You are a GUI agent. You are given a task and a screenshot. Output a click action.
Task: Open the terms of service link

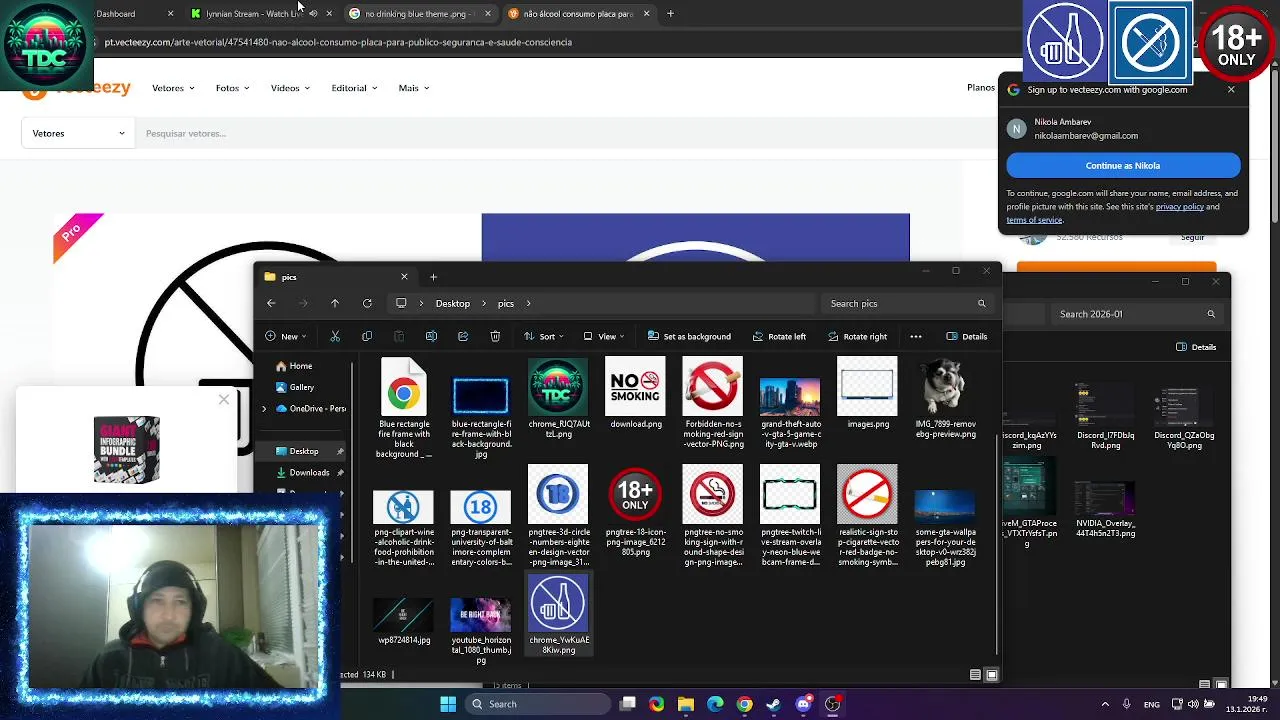1034,220
